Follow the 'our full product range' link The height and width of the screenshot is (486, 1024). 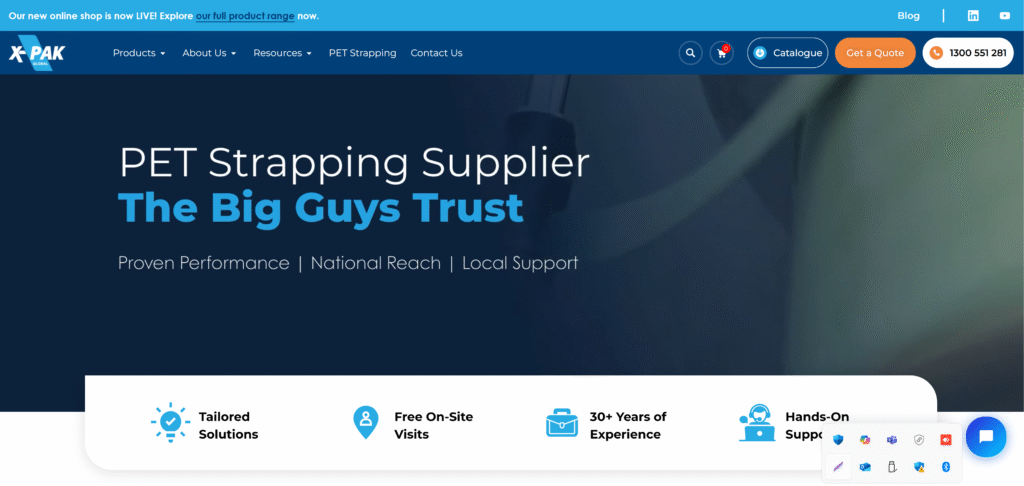[246, 16]
